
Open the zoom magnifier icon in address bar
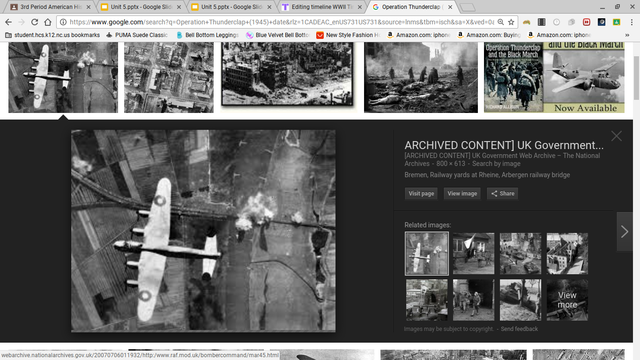tap(500, 22)
